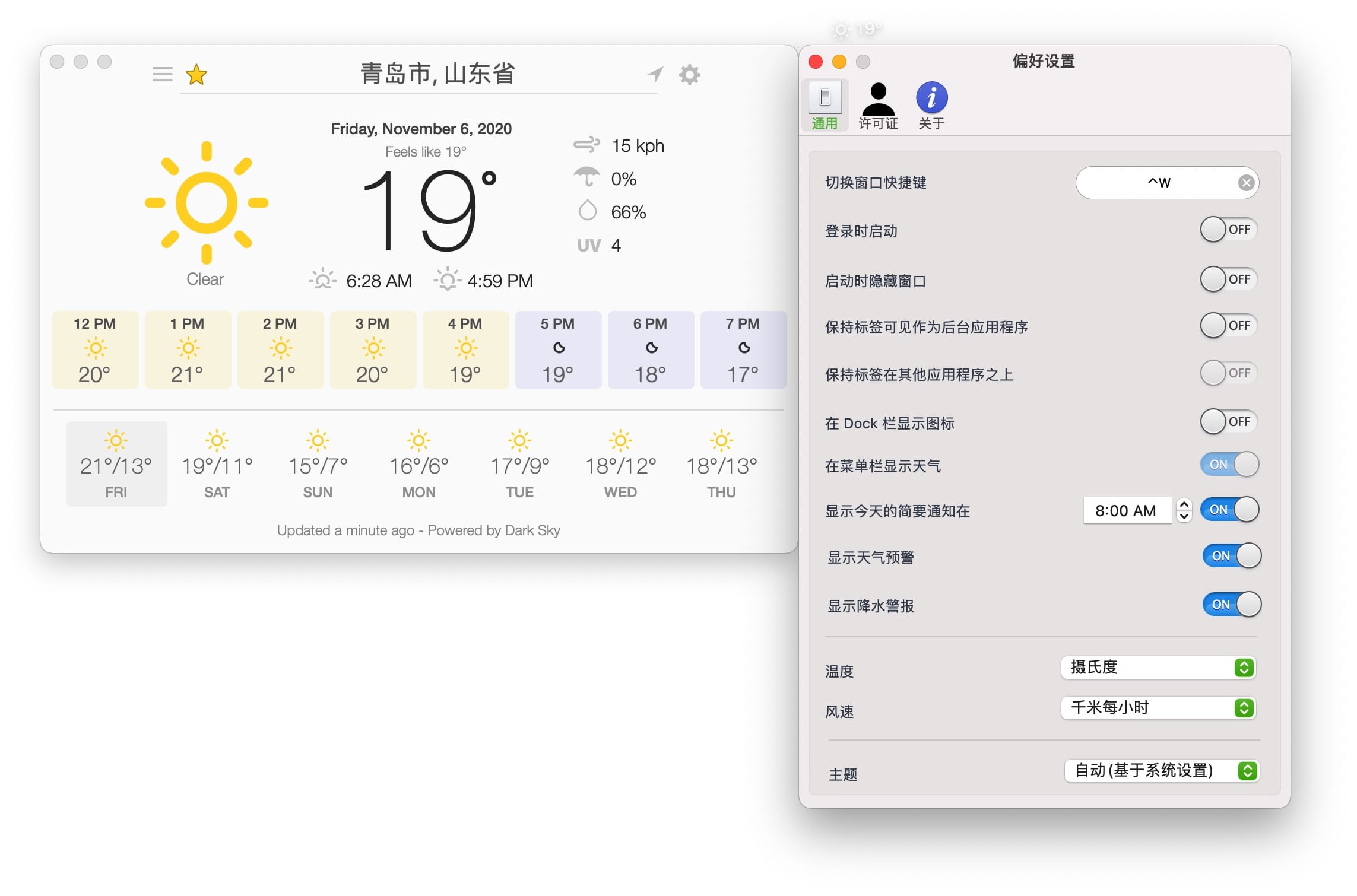Click the current location arrow icon
The image size is (1357, 896).
655,75
